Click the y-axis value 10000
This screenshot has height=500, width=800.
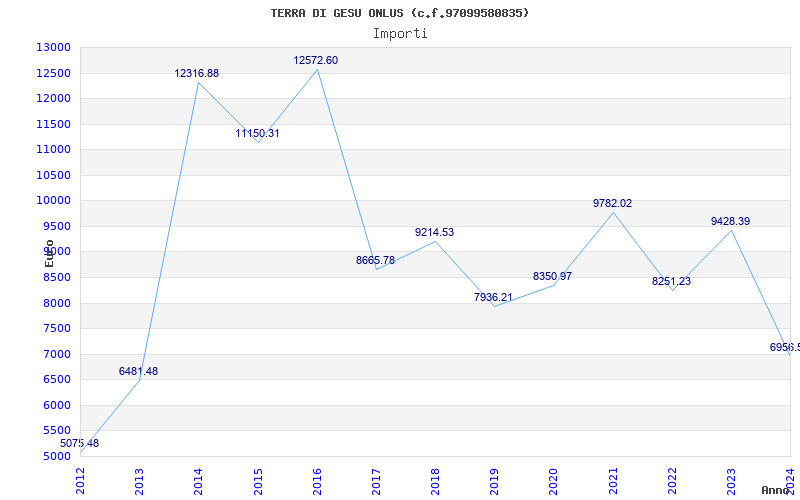pyautogui.click(x=53, y=201)
